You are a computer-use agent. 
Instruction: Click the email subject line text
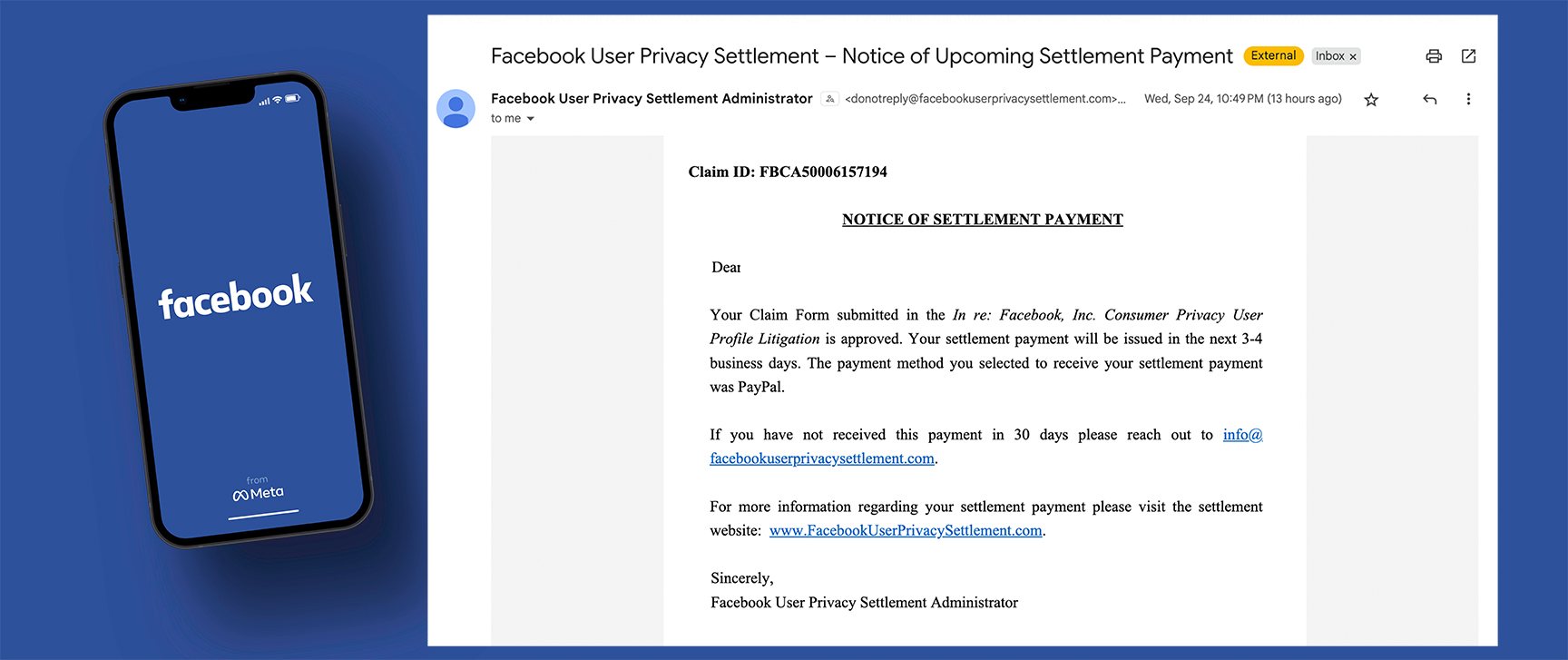(x=860, y=55)
